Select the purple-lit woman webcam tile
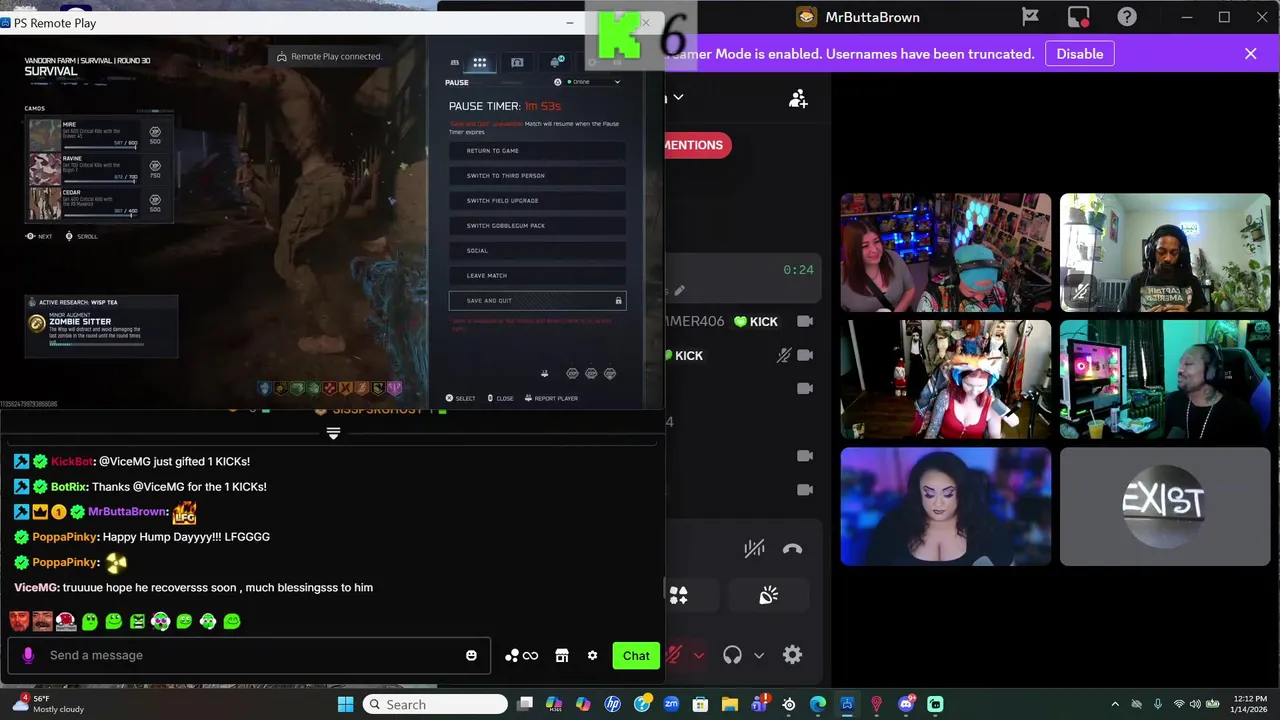The width and height of the screenshot is (1280, 720). tap(945, 506)
